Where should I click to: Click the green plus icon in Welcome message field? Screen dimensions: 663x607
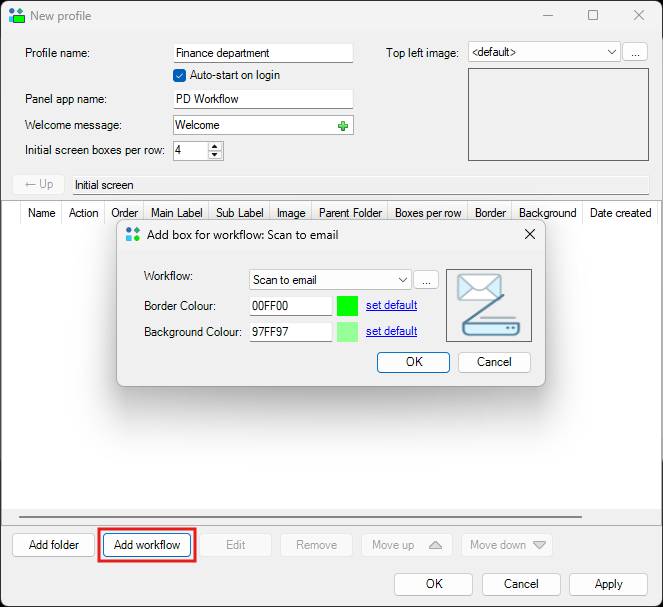[343, 126]
